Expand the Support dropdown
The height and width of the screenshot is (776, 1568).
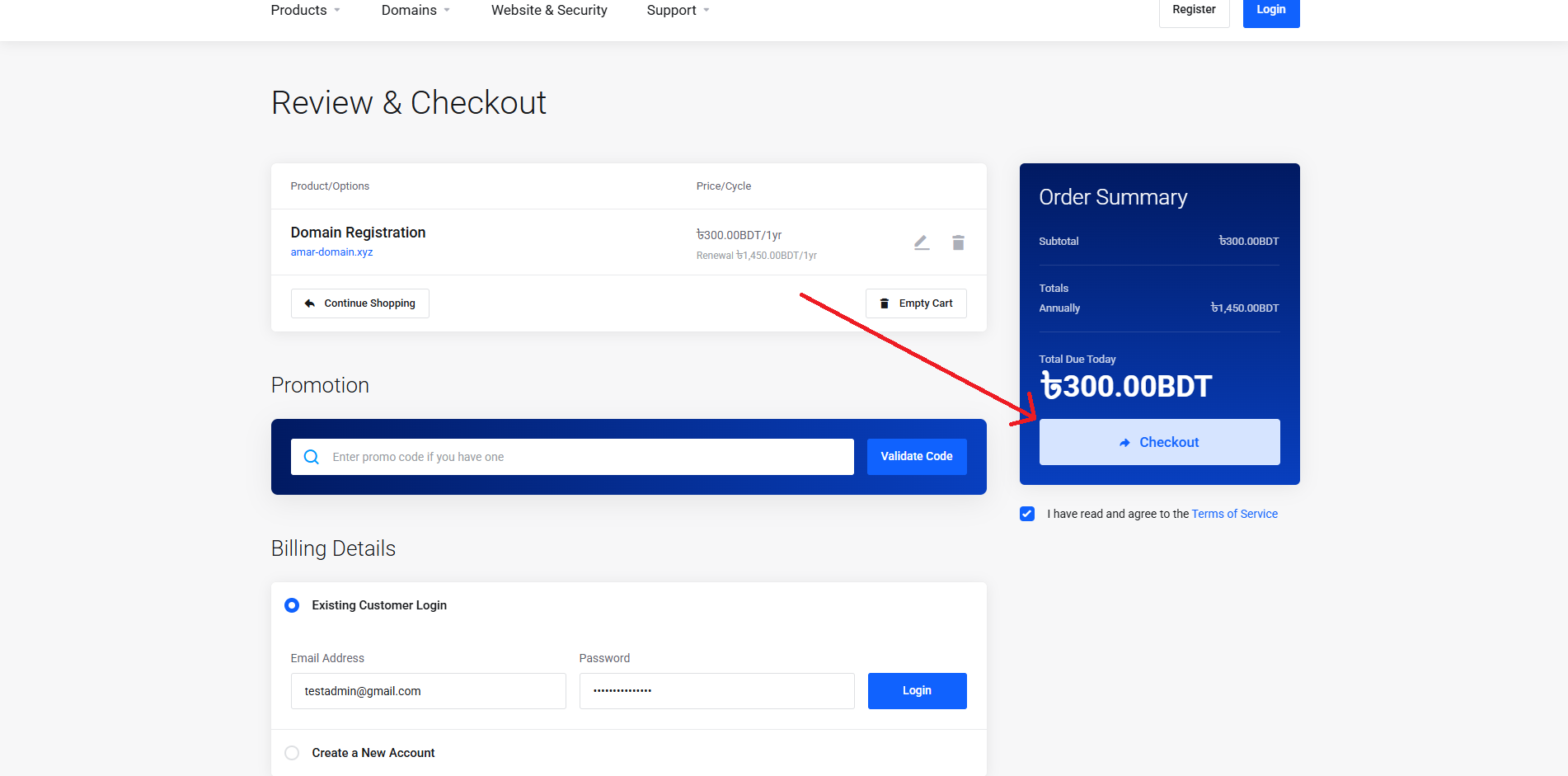tap(678, 10)
